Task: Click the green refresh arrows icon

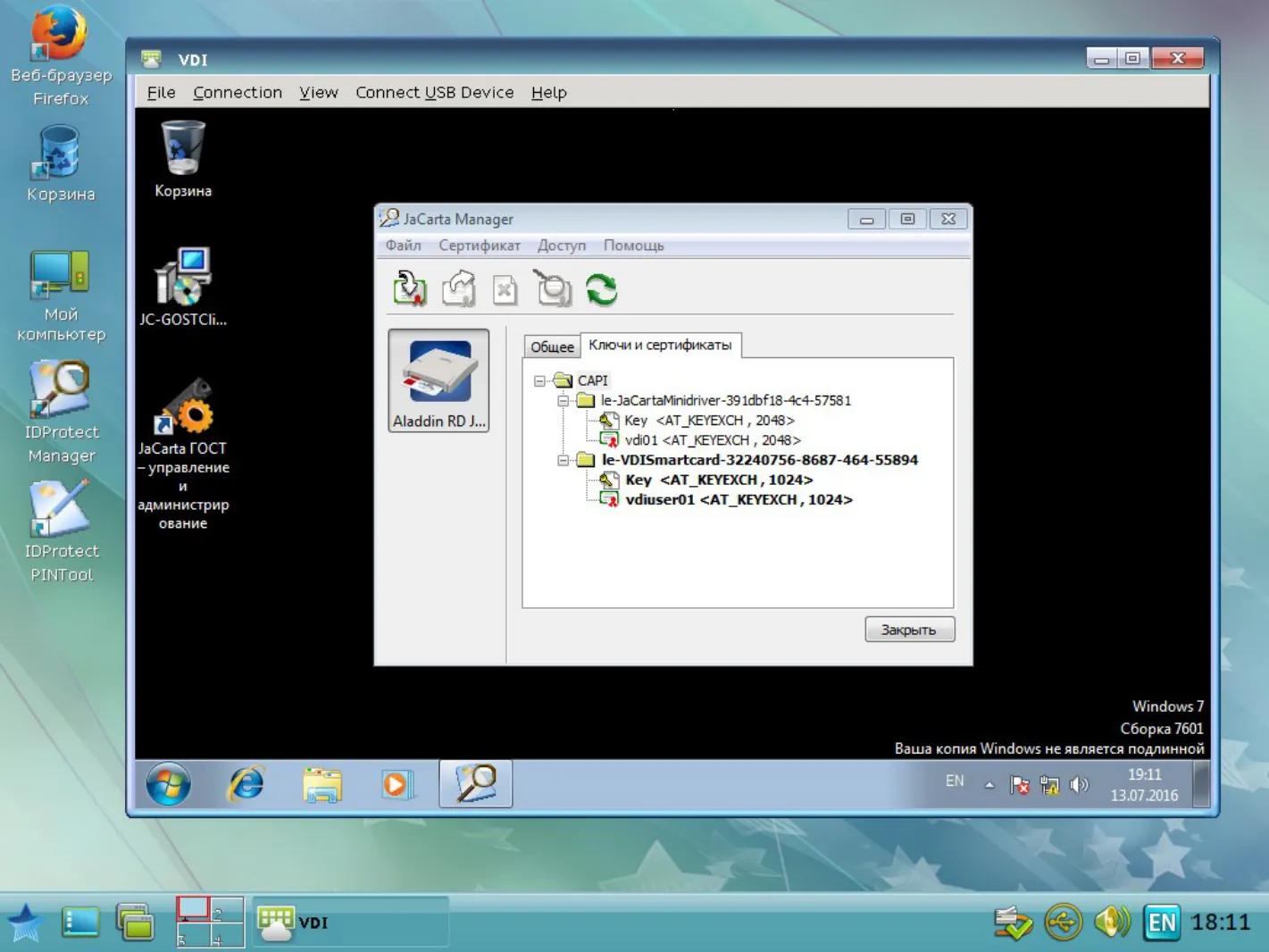Action: pos(601,289)
